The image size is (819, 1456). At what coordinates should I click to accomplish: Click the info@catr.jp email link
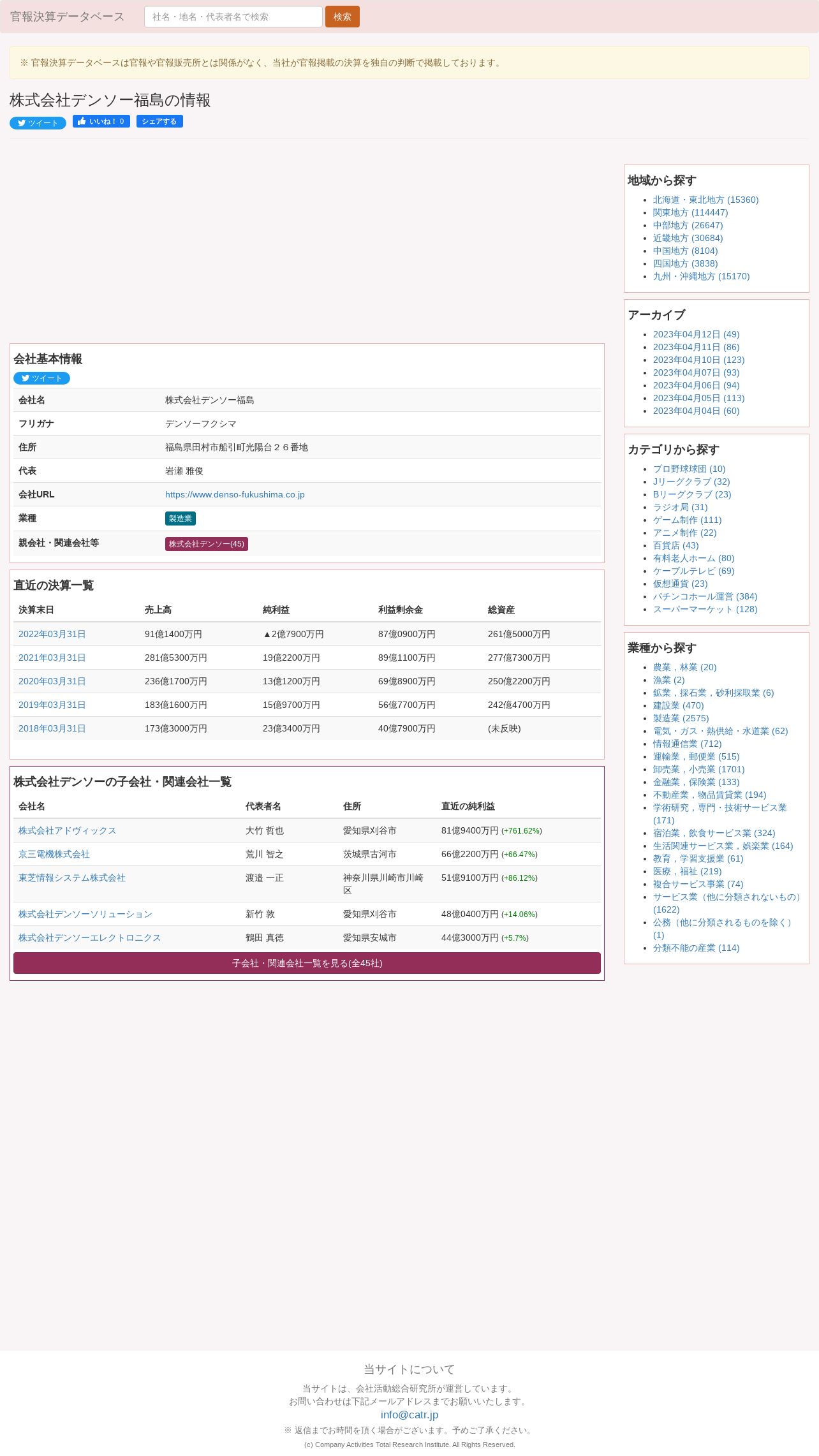click(x=409, y=1415)
